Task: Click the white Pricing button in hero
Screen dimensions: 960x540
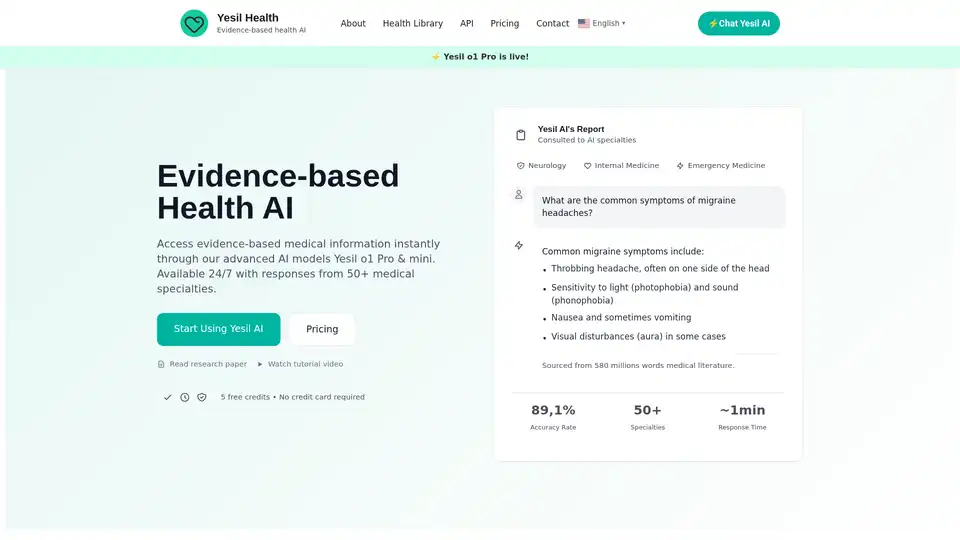Action: [322, 329]
